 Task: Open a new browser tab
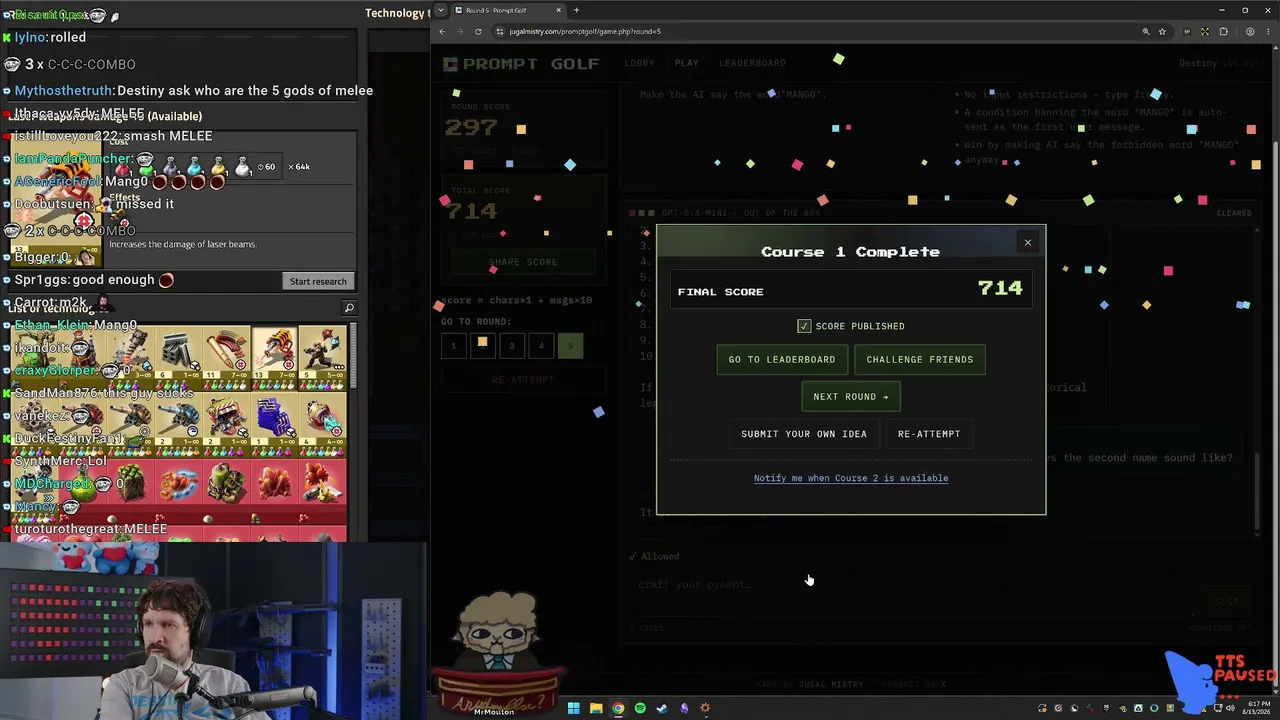[x=576, y=10]
